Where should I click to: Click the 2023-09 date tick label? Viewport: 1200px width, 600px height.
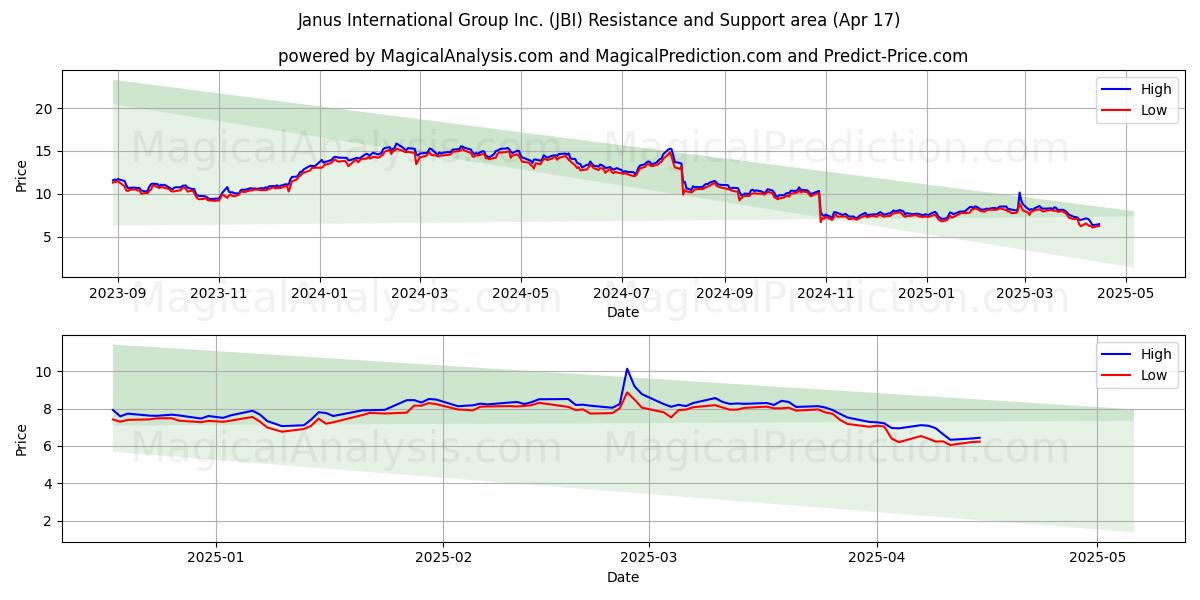tap(118, 294)
